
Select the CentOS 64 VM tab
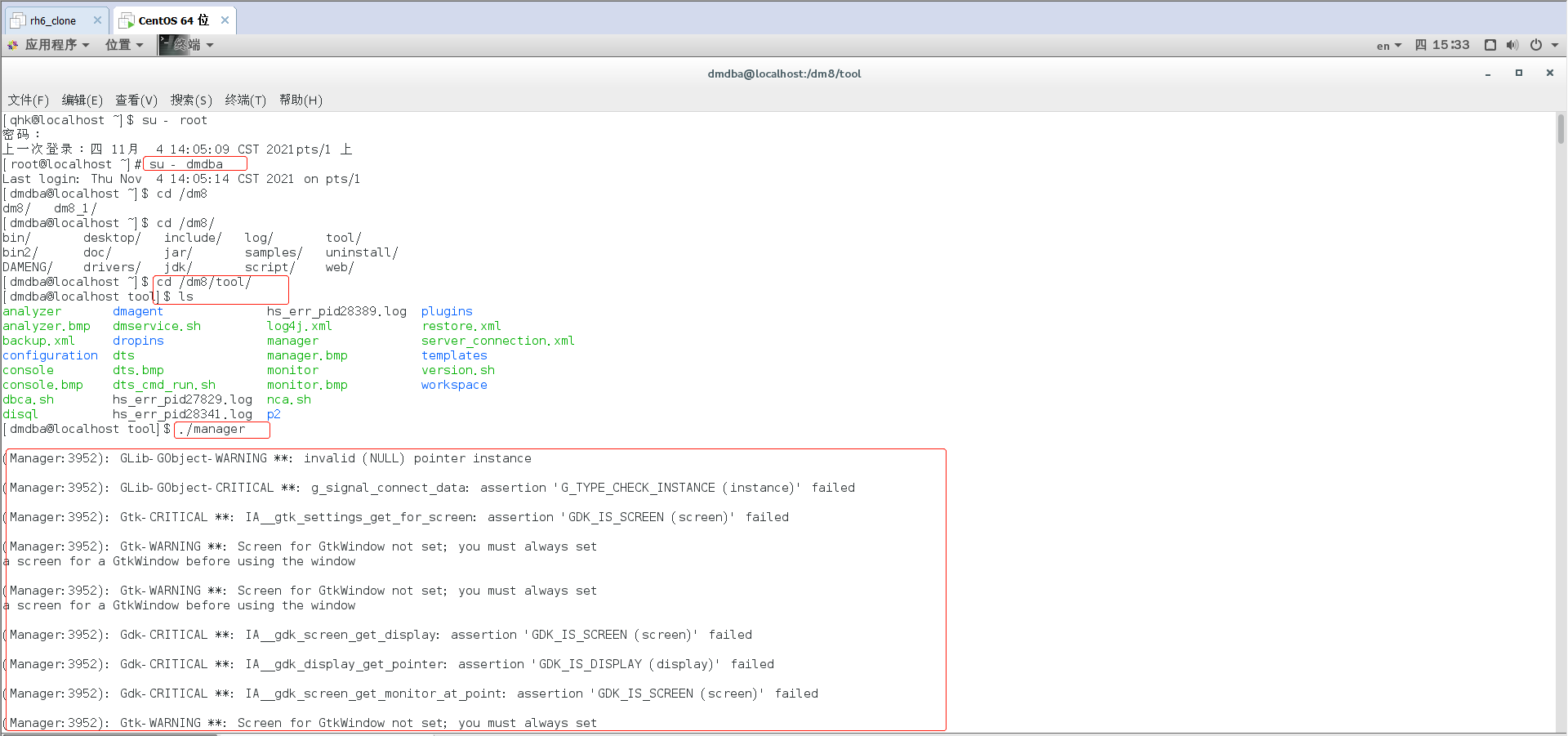[173, 20]
